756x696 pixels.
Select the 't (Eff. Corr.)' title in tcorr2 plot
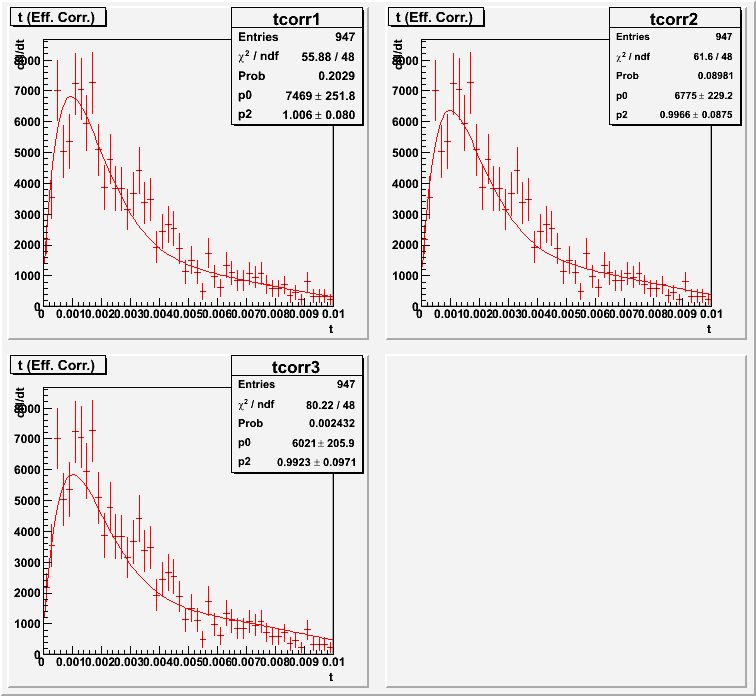[x=436, y=16]
